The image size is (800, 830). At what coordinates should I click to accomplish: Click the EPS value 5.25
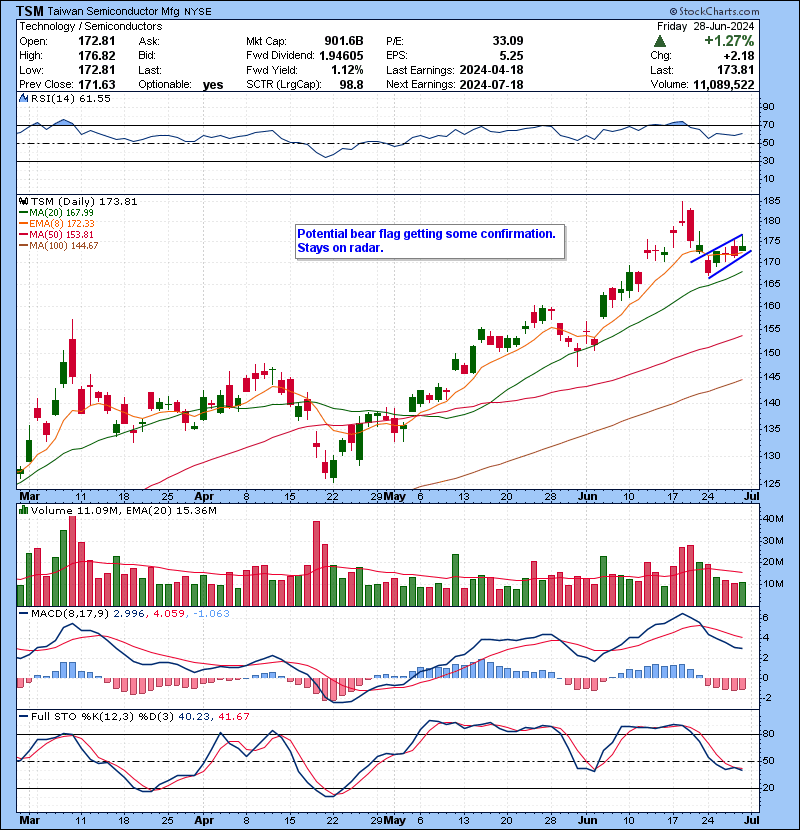511,56
